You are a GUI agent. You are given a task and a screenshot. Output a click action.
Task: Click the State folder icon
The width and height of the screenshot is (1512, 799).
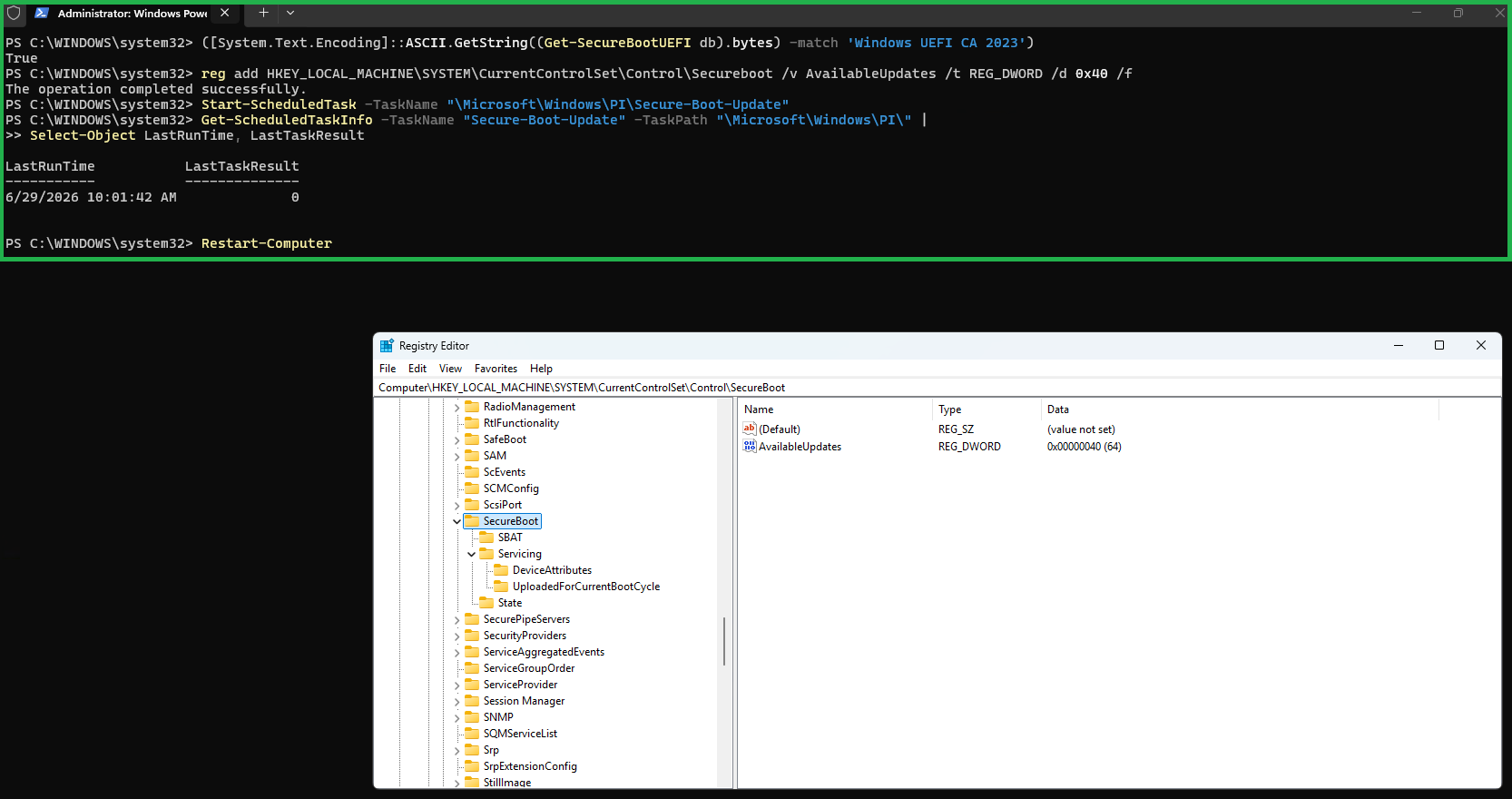coord(486,603)
